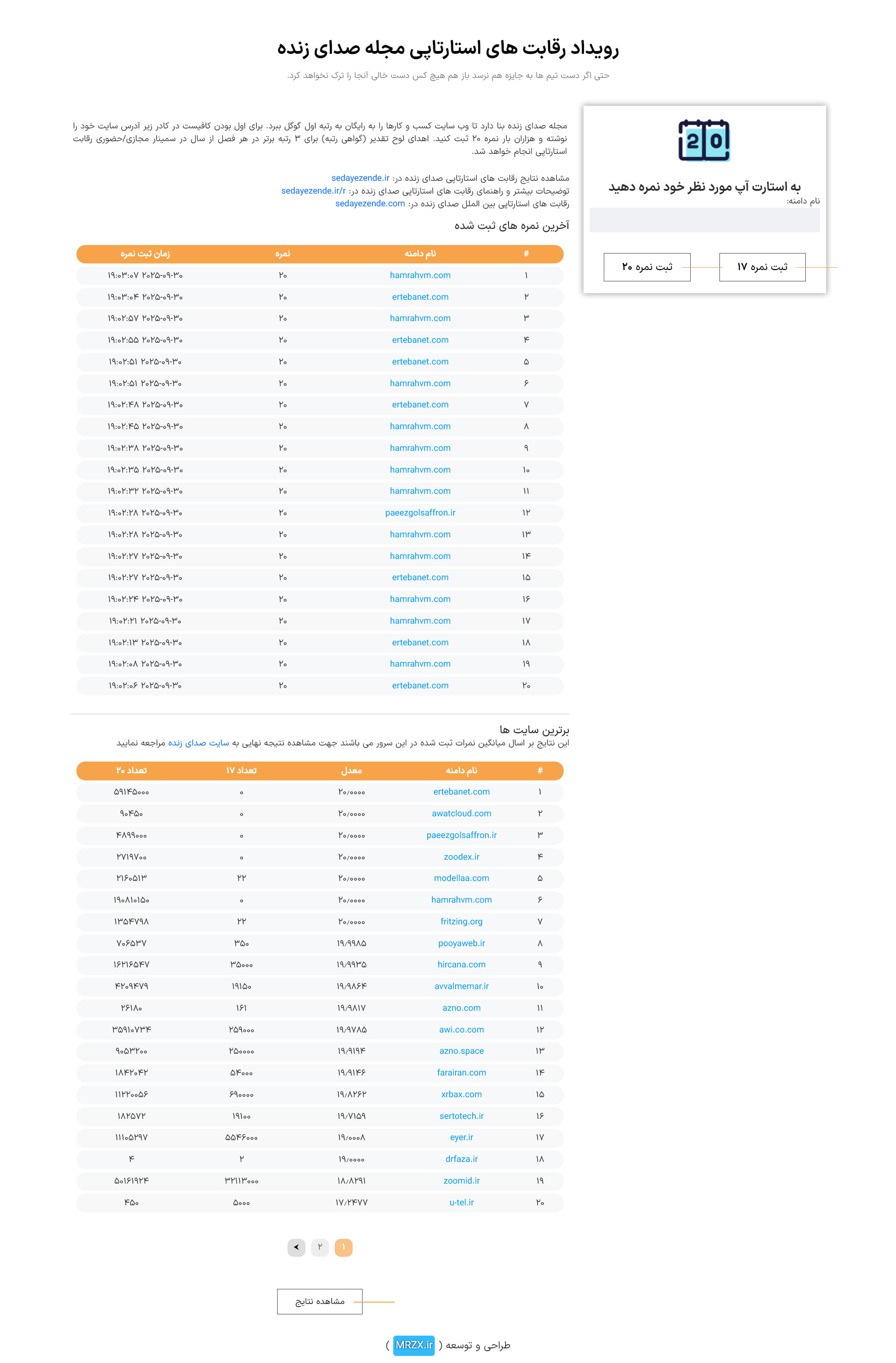Click the 'مشاهده نتایج' button

pyautogui.click(x=320, y=1301)
